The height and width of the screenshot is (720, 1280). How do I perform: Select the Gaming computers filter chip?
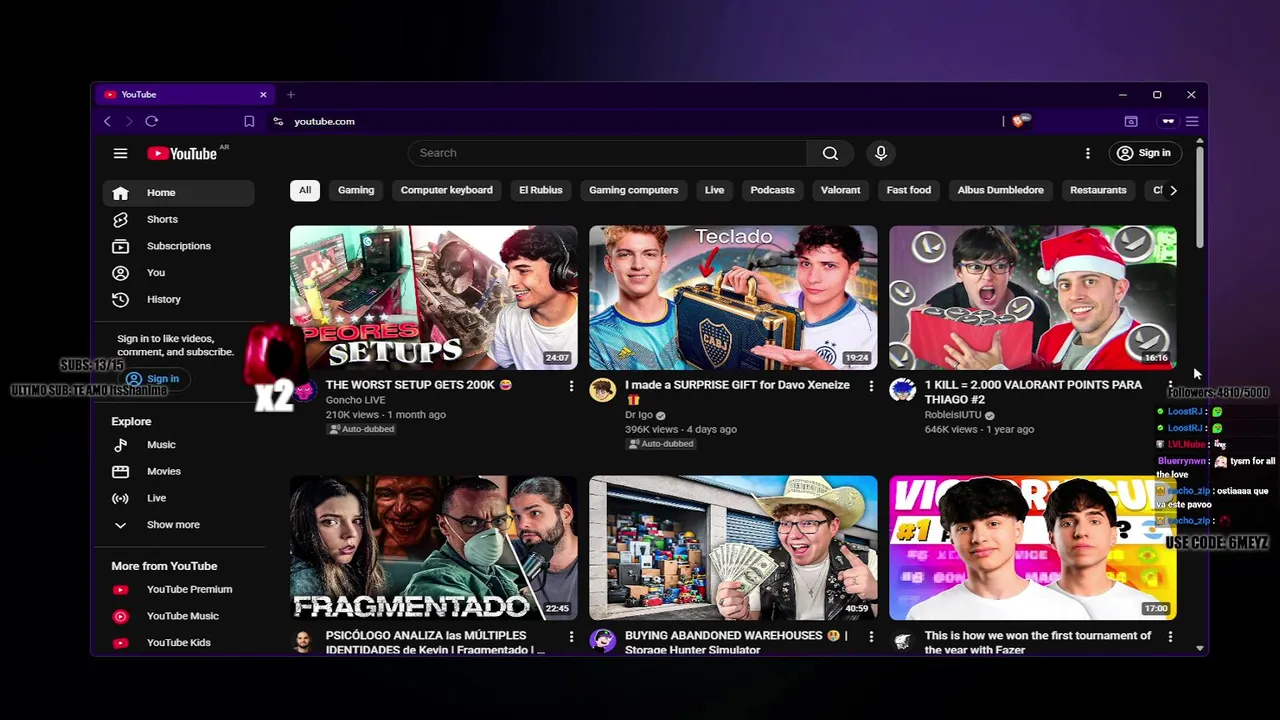(x=633, y=190)
